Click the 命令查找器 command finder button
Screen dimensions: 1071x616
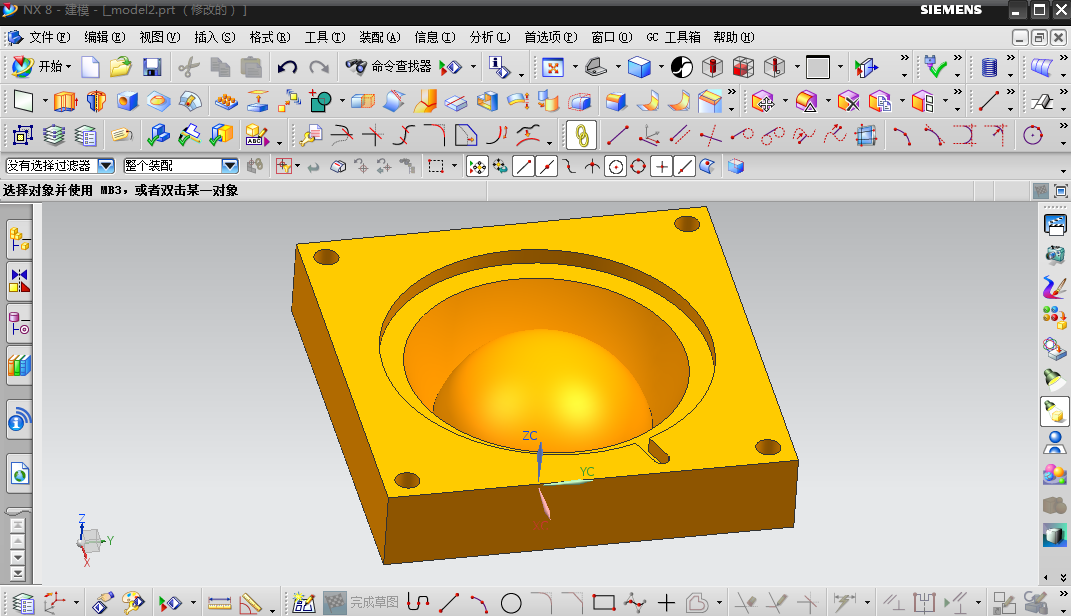click(389, 67)
